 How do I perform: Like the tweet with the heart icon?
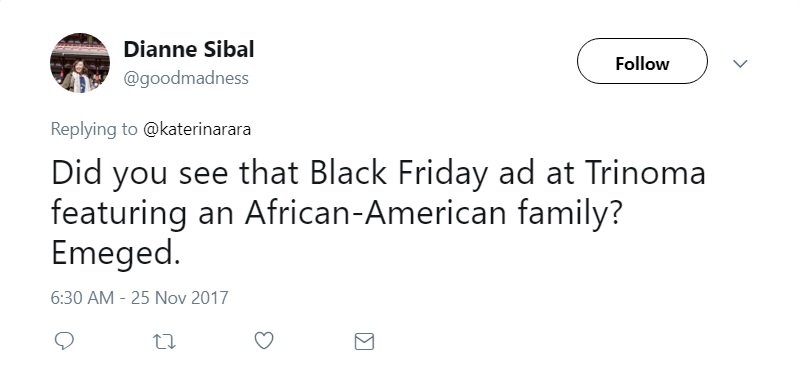pos(264,341)
